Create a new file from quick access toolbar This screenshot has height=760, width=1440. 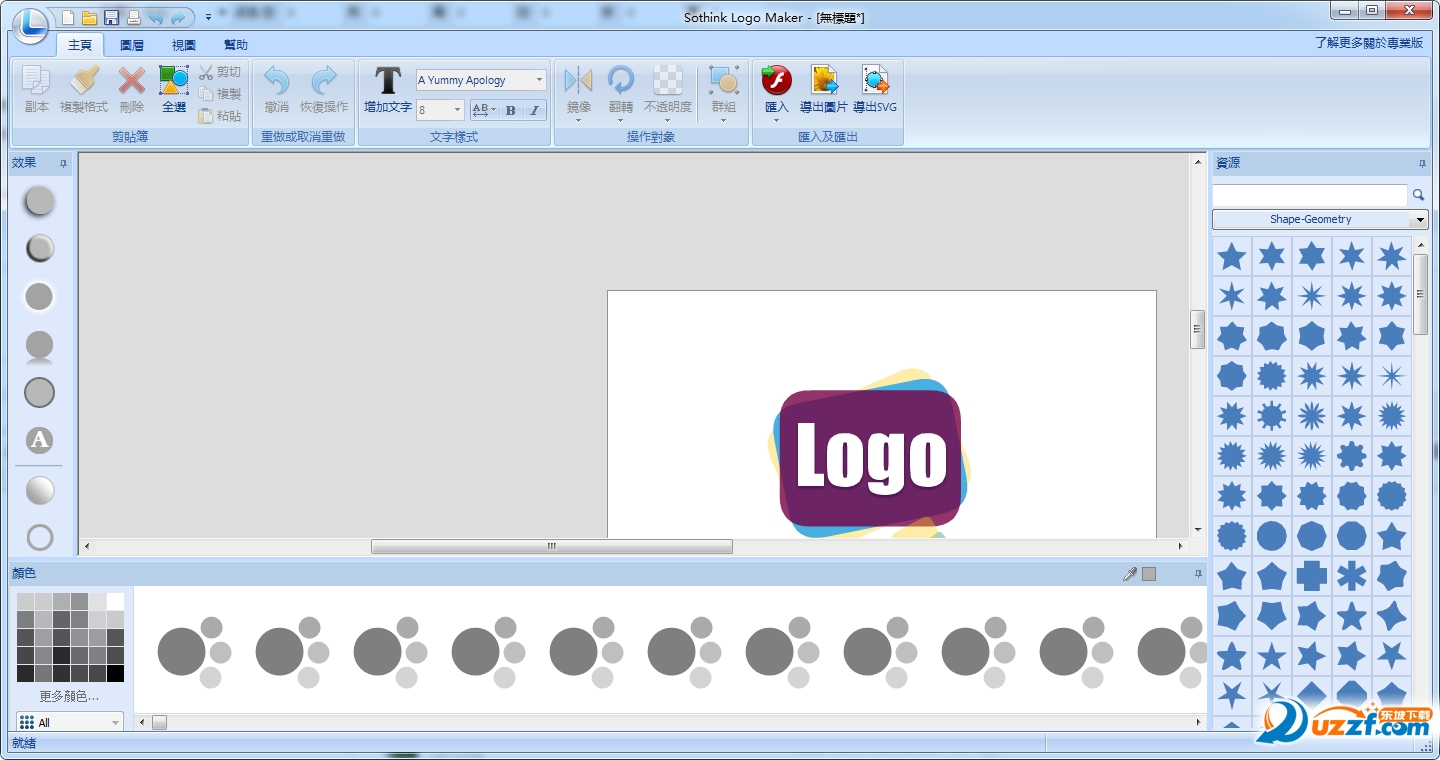(x=68, y=17)
